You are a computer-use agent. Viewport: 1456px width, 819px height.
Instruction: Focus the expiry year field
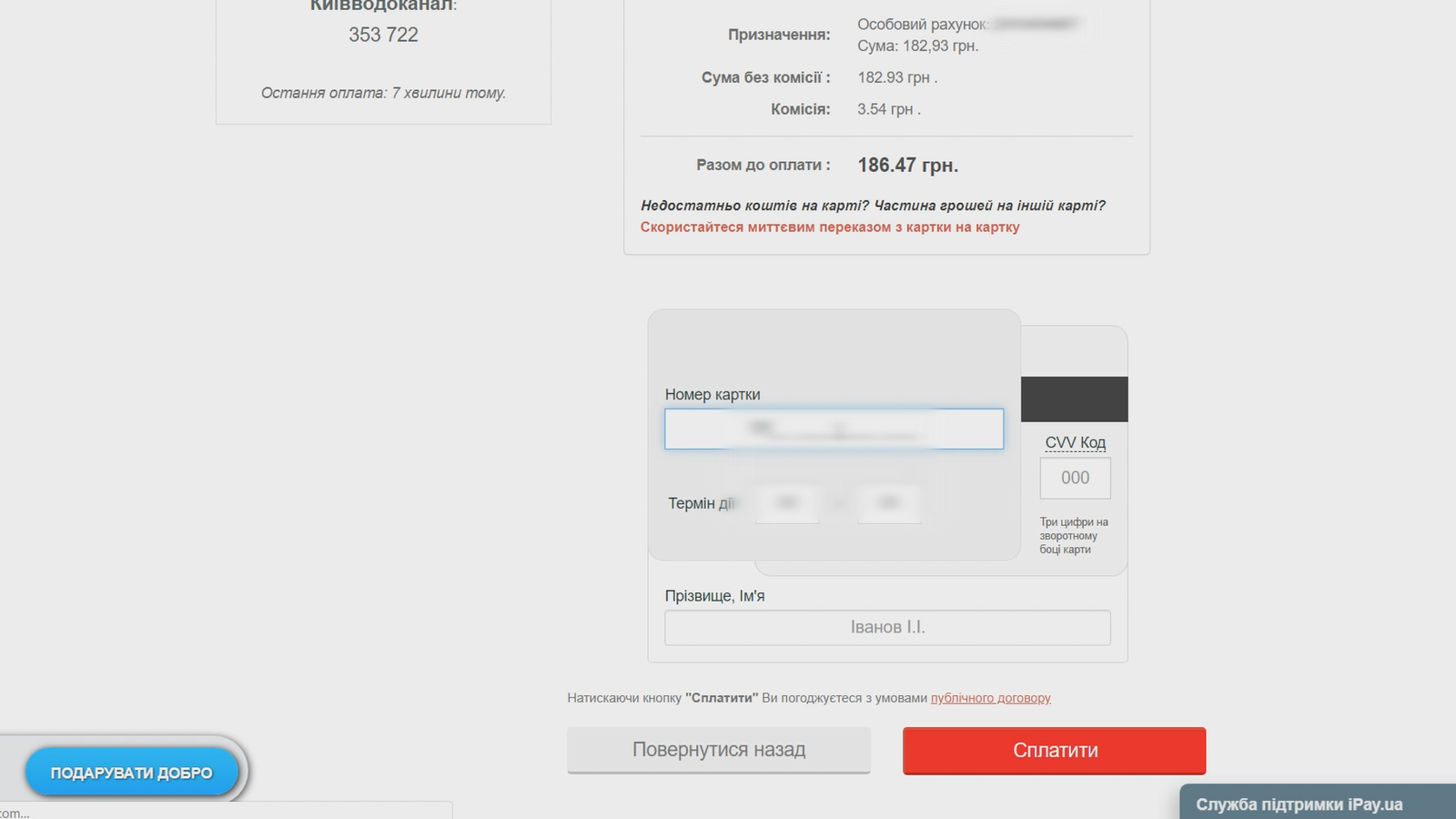(889, 503)
